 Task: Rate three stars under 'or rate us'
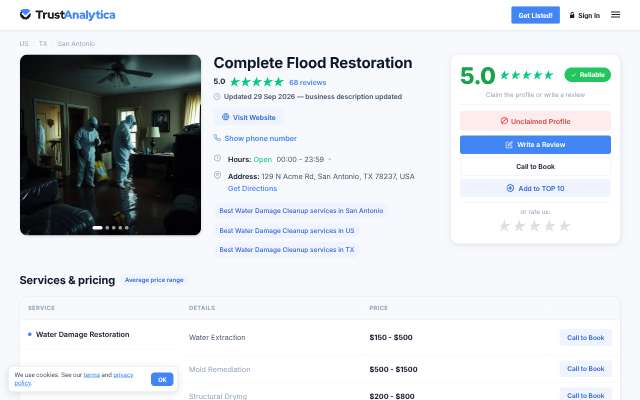click(x=534, y=226)
